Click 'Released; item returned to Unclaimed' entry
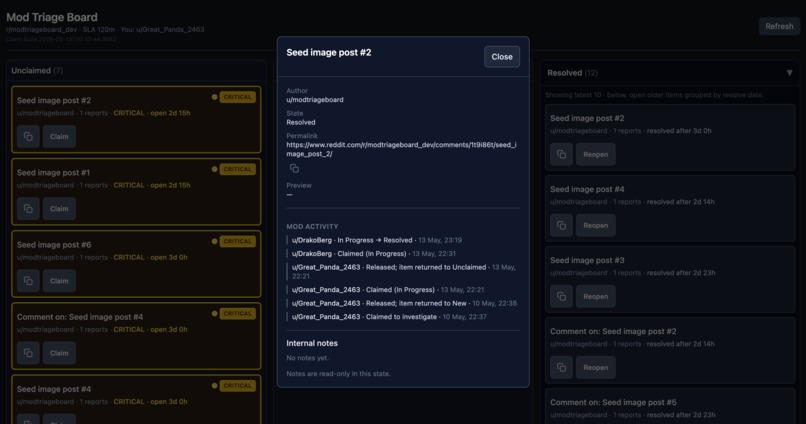The height and width of the screenshot is (424, 806). pos(404,271)
